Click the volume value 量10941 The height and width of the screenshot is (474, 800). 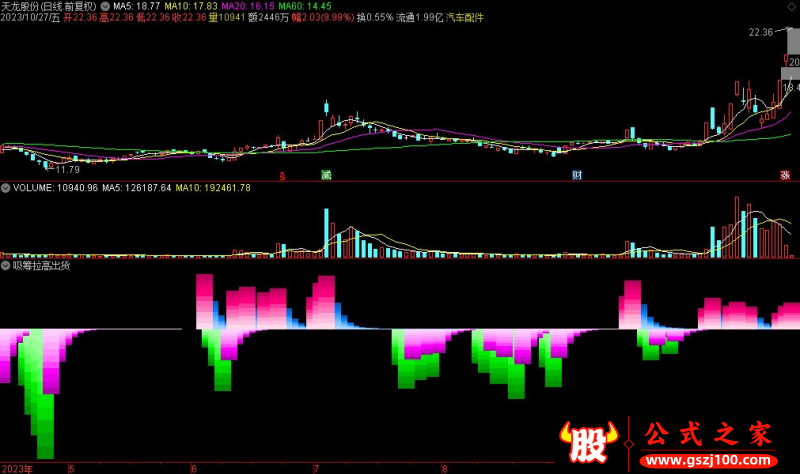227,18
